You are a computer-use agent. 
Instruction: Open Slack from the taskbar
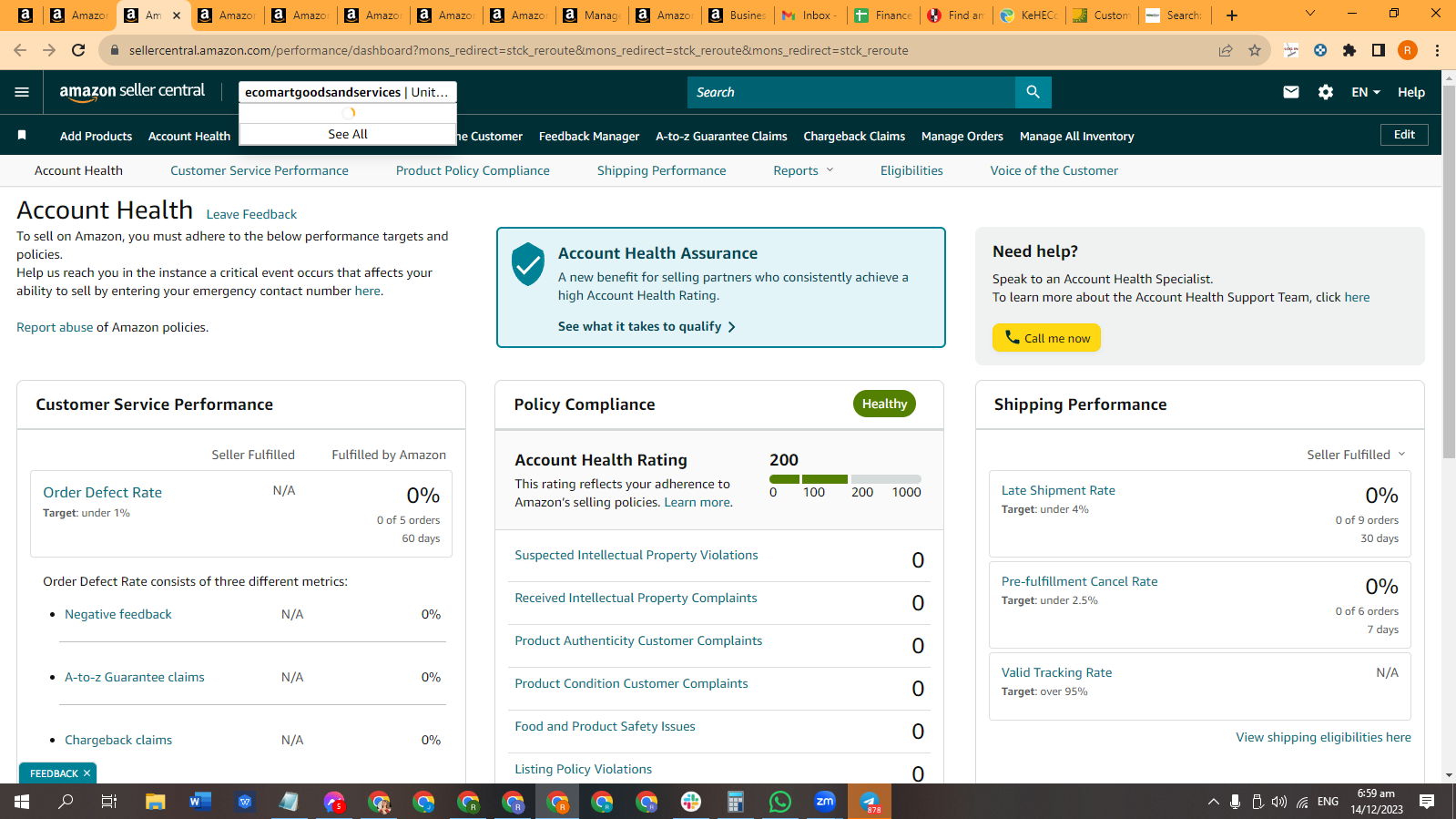click(691, 802)
